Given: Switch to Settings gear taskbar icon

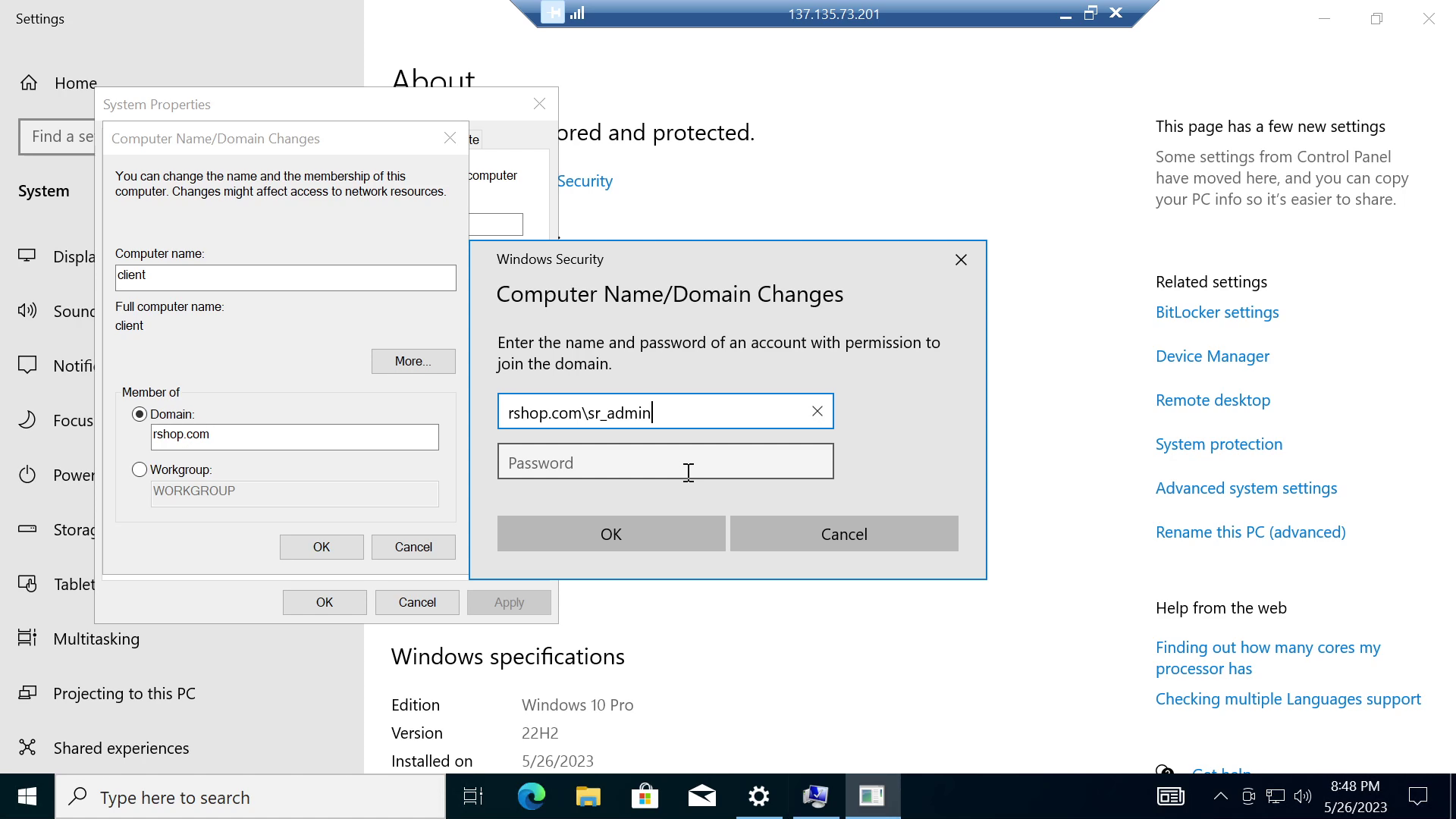Looking at the screenshot, I should pos(758,796).
